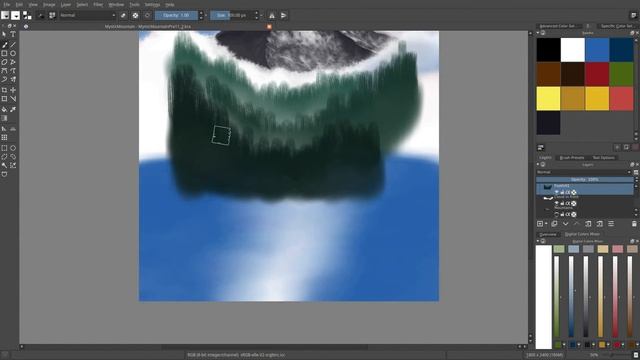Select the Dynamic Brush tool
640x360 pixels.
4,80
